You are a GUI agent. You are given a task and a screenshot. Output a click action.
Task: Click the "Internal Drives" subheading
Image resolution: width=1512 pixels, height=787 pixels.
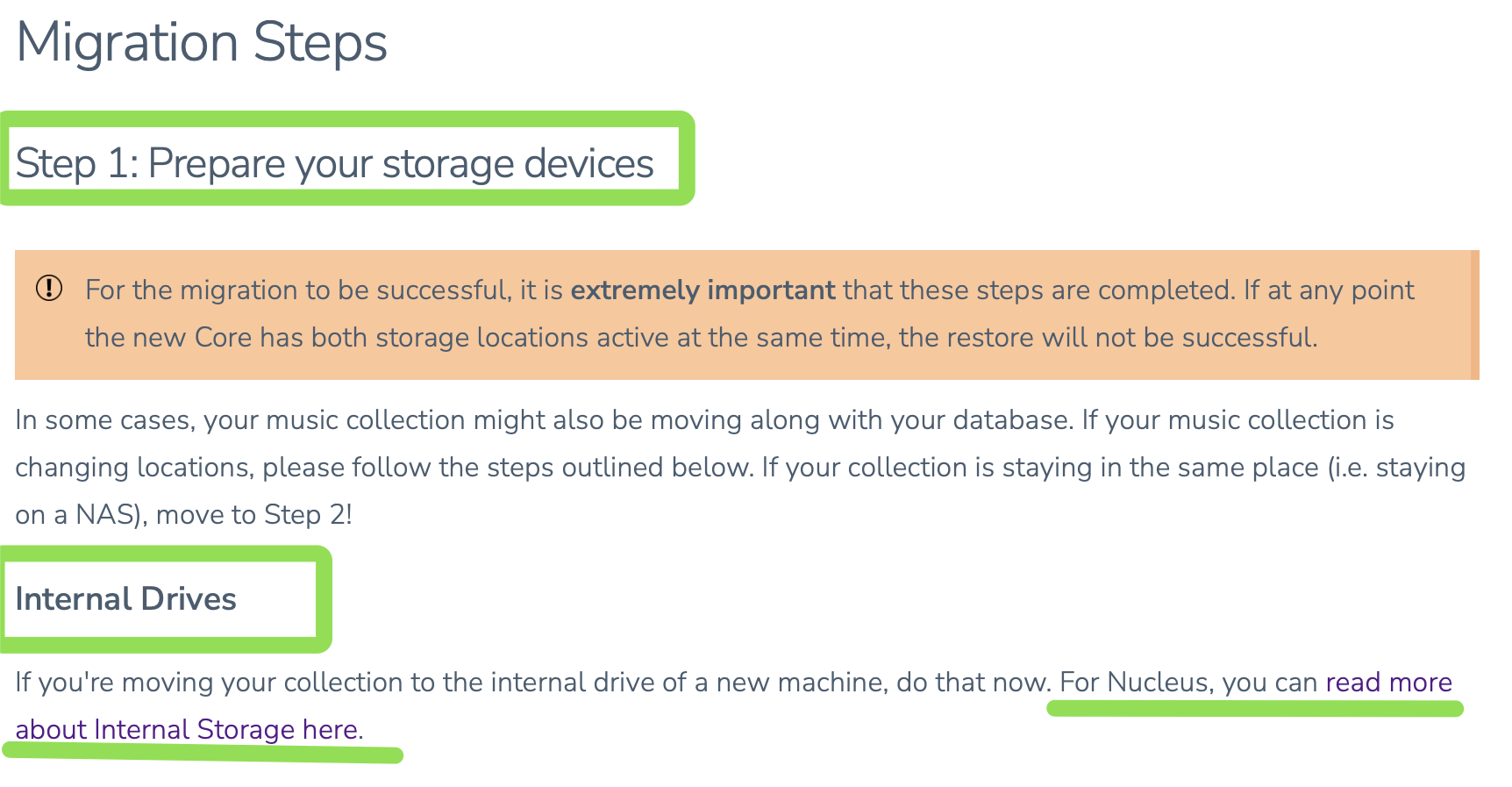pos(125,599)
